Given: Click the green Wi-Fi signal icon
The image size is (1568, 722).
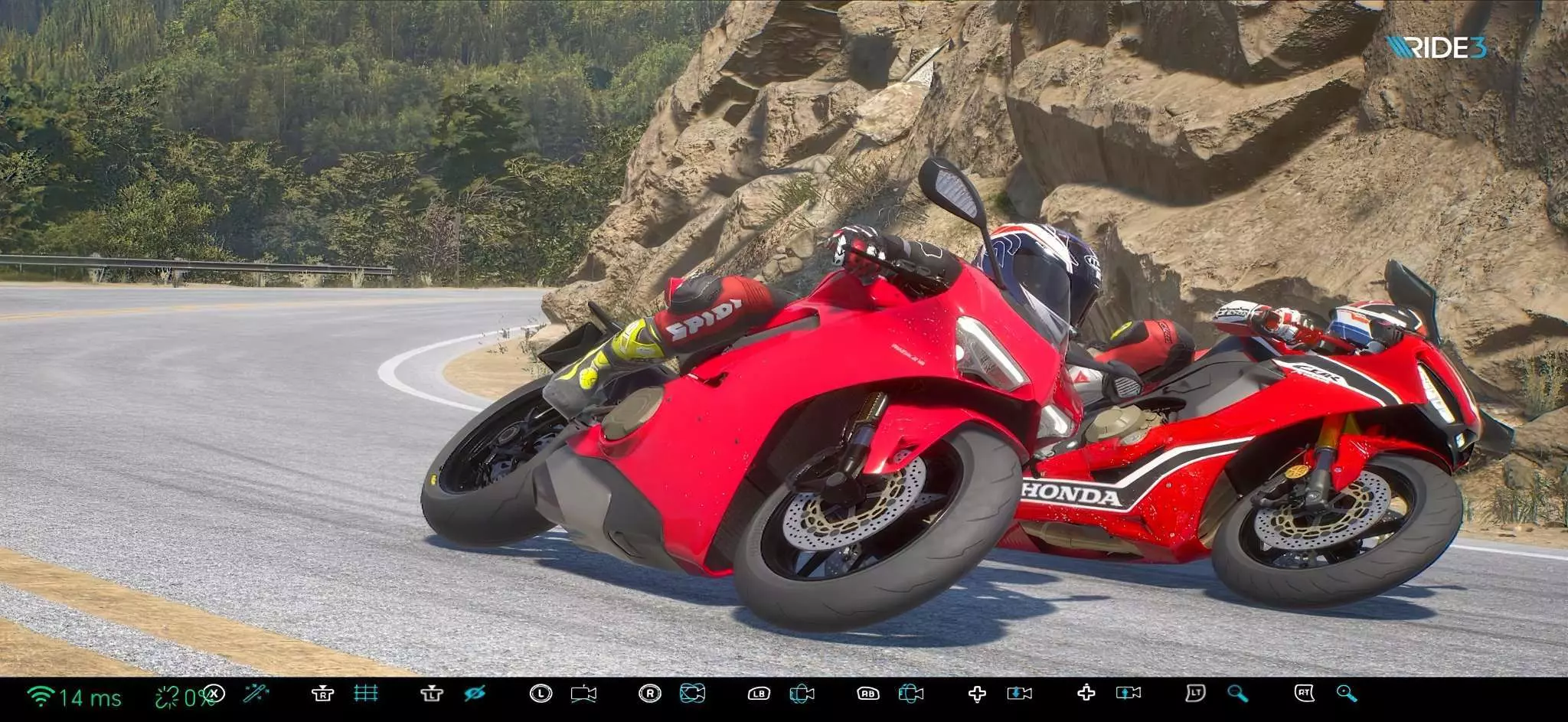Looking at the screenshot, I should click(x=41, y=695).
